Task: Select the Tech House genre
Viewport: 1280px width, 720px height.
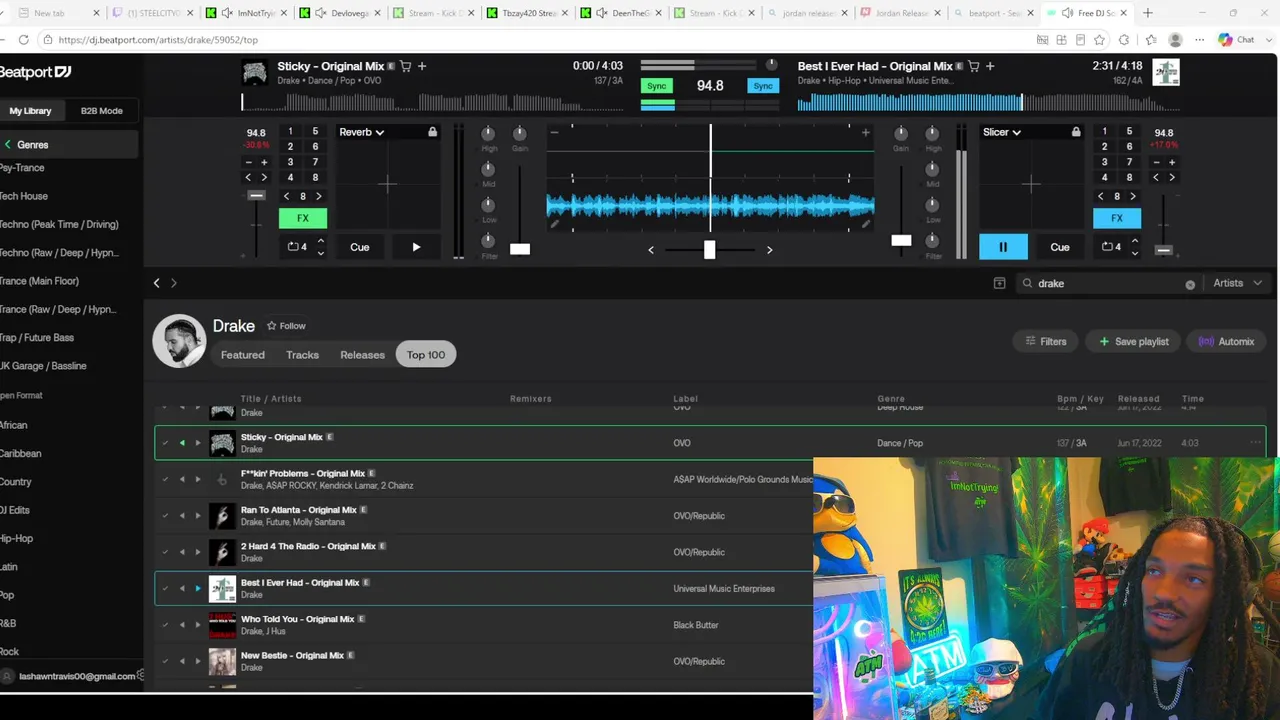Action: click(x=24, y=196)
